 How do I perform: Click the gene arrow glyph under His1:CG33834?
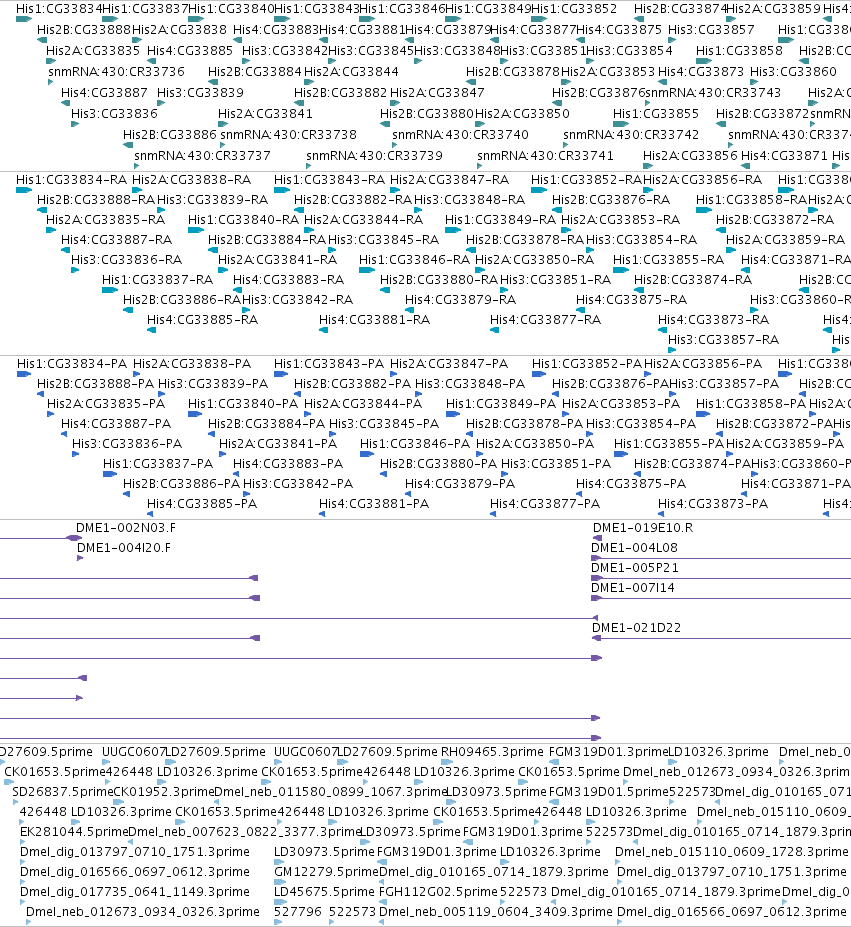24,20
